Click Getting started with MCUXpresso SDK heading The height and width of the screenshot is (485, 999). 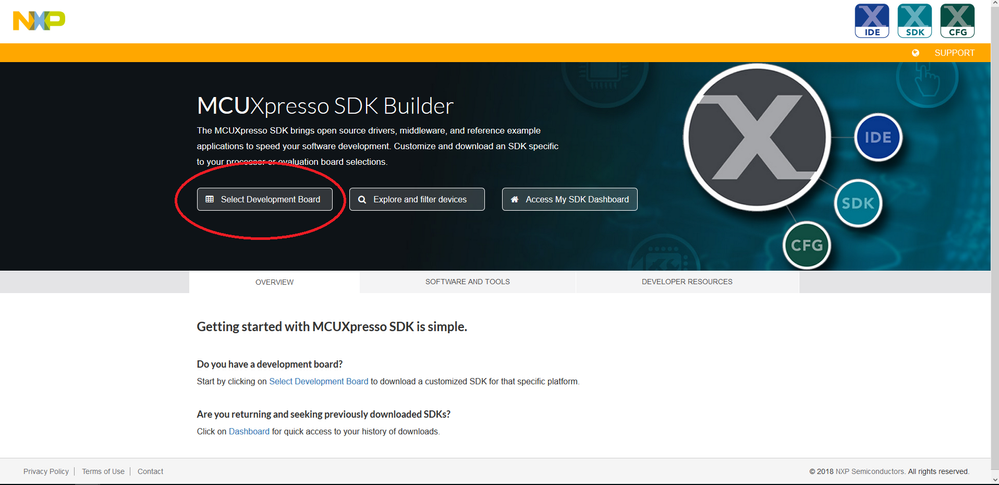332,327
